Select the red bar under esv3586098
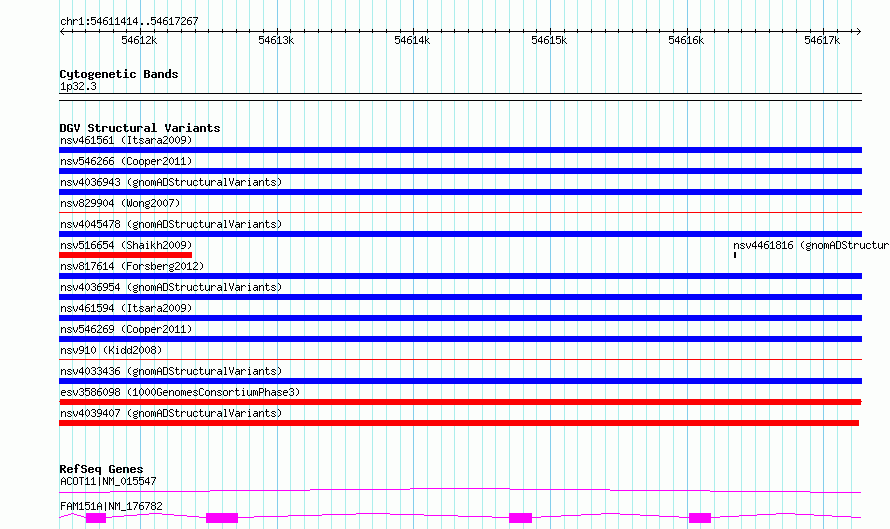The width and height of the screenshot is (890, 529). (460, 402)
